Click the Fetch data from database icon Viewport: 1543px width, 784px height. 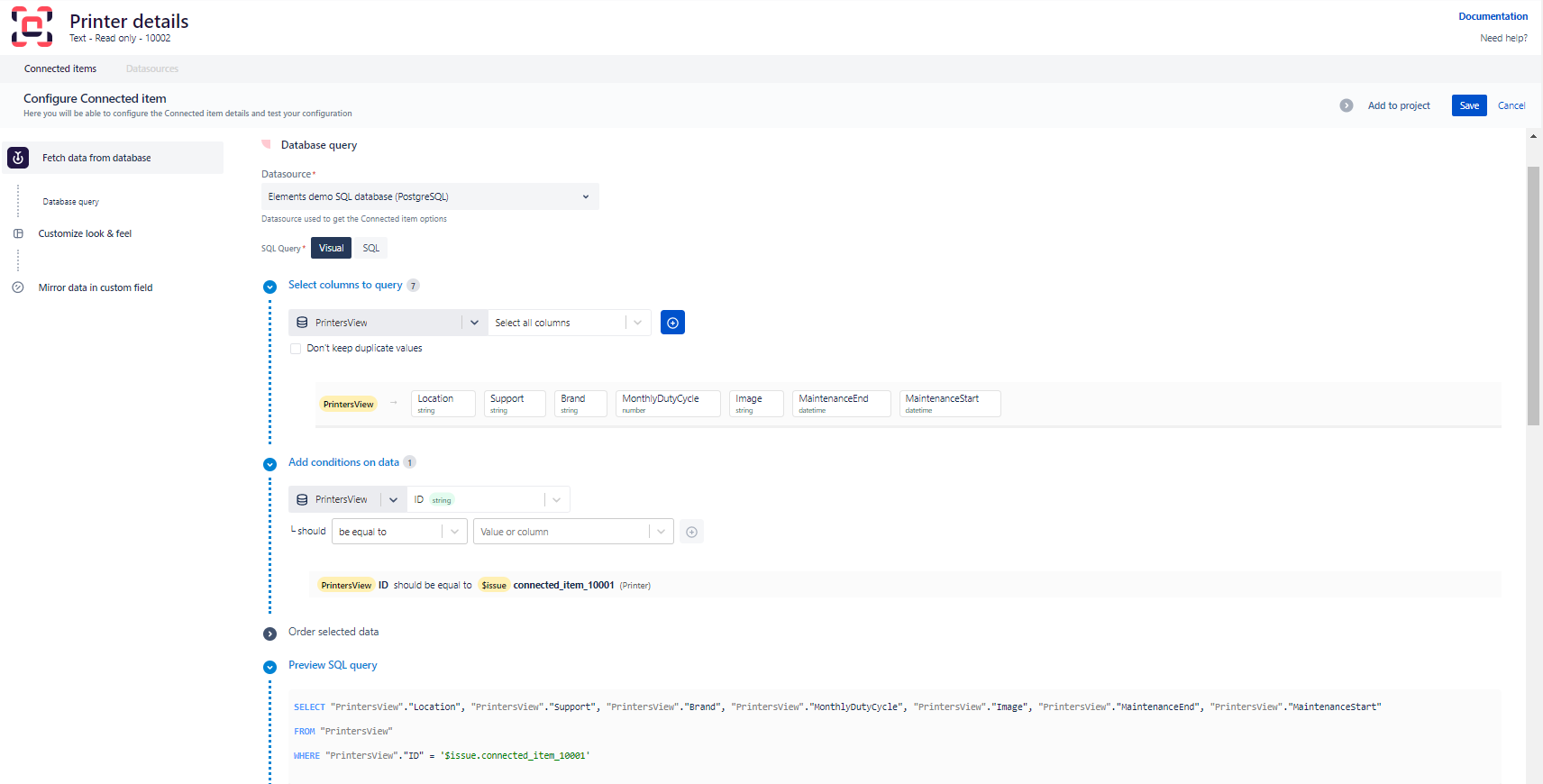tap(18, 158)
